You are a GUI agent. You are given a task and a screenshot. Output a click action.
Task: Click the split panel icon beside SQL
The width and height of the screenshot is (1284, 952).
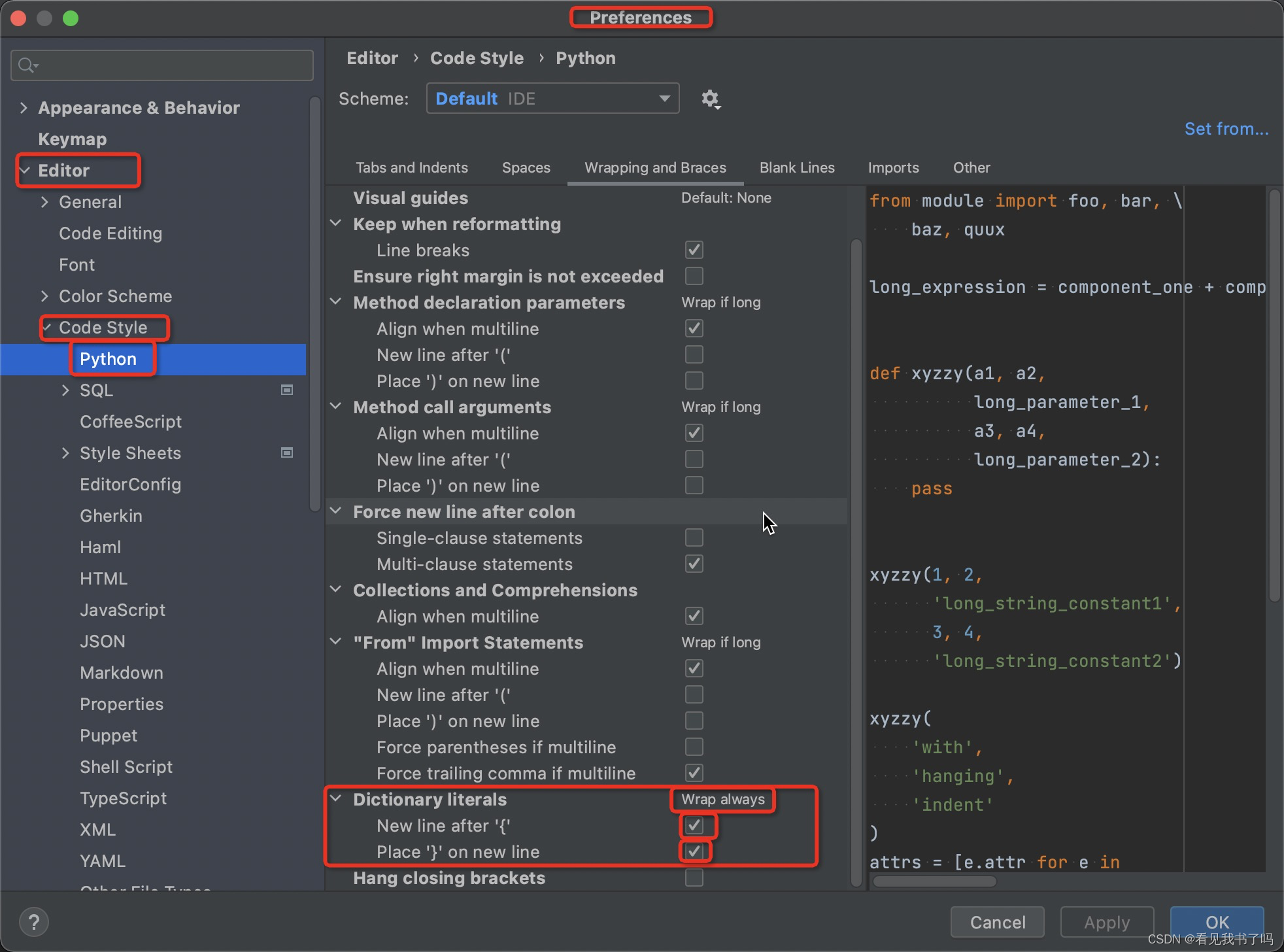[286, 389]
